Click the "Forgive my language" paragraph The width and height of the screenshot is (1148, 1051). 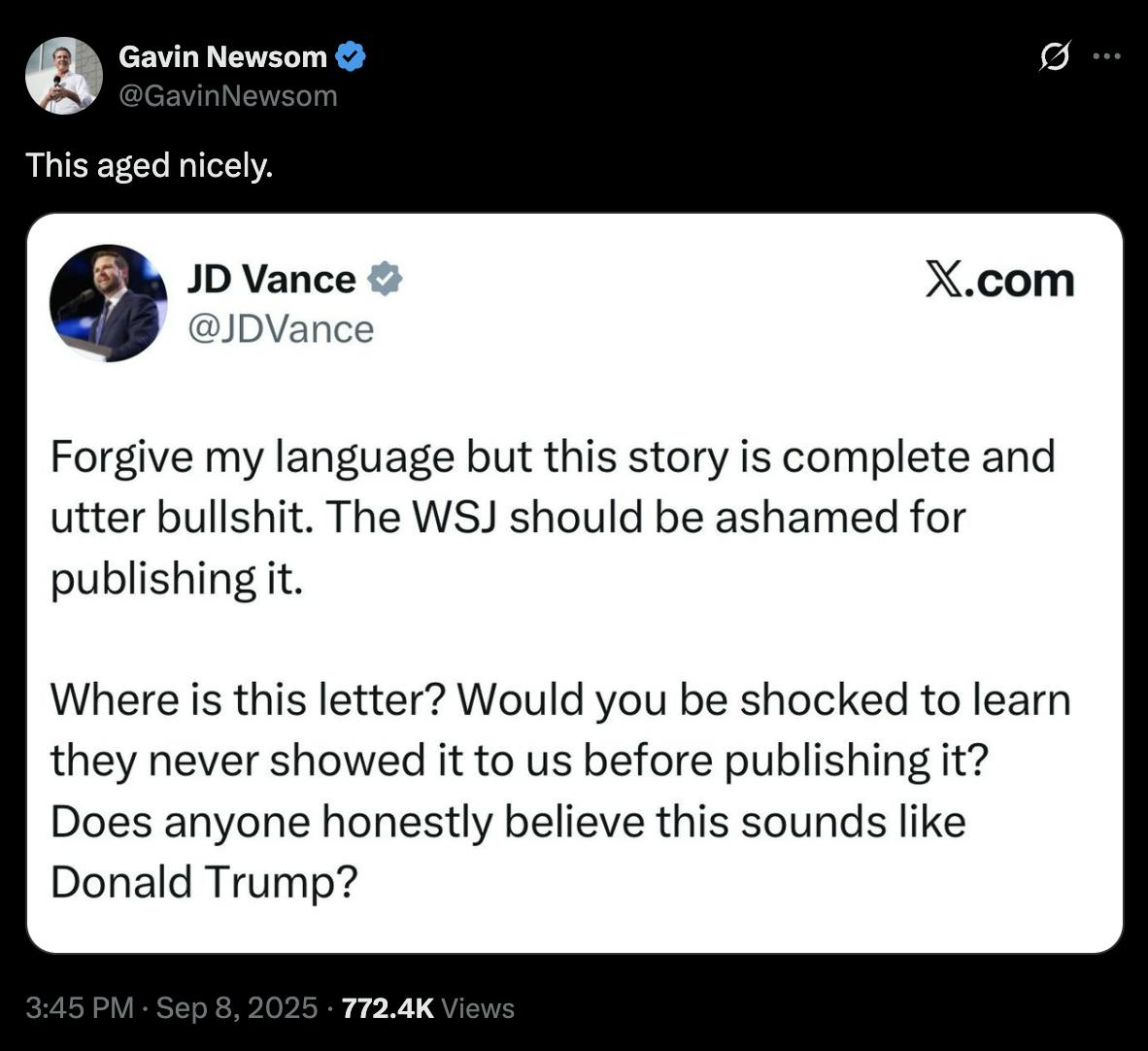tap(553, 518)
